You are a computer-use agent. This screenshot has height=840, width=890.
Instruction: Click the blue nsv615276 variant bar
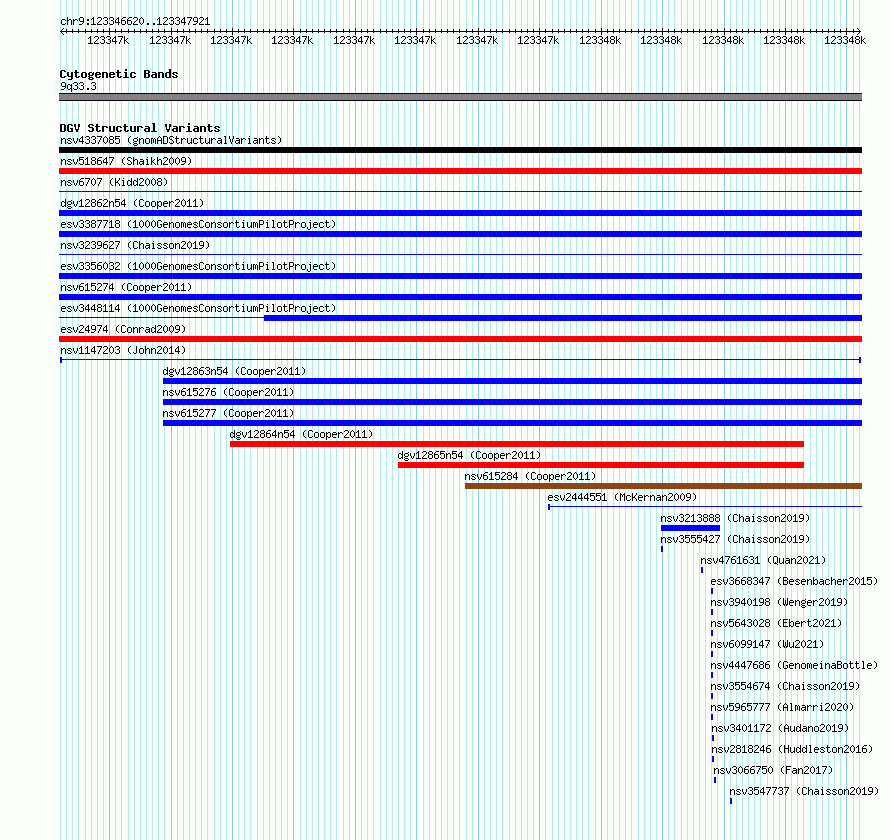[513, 402]
